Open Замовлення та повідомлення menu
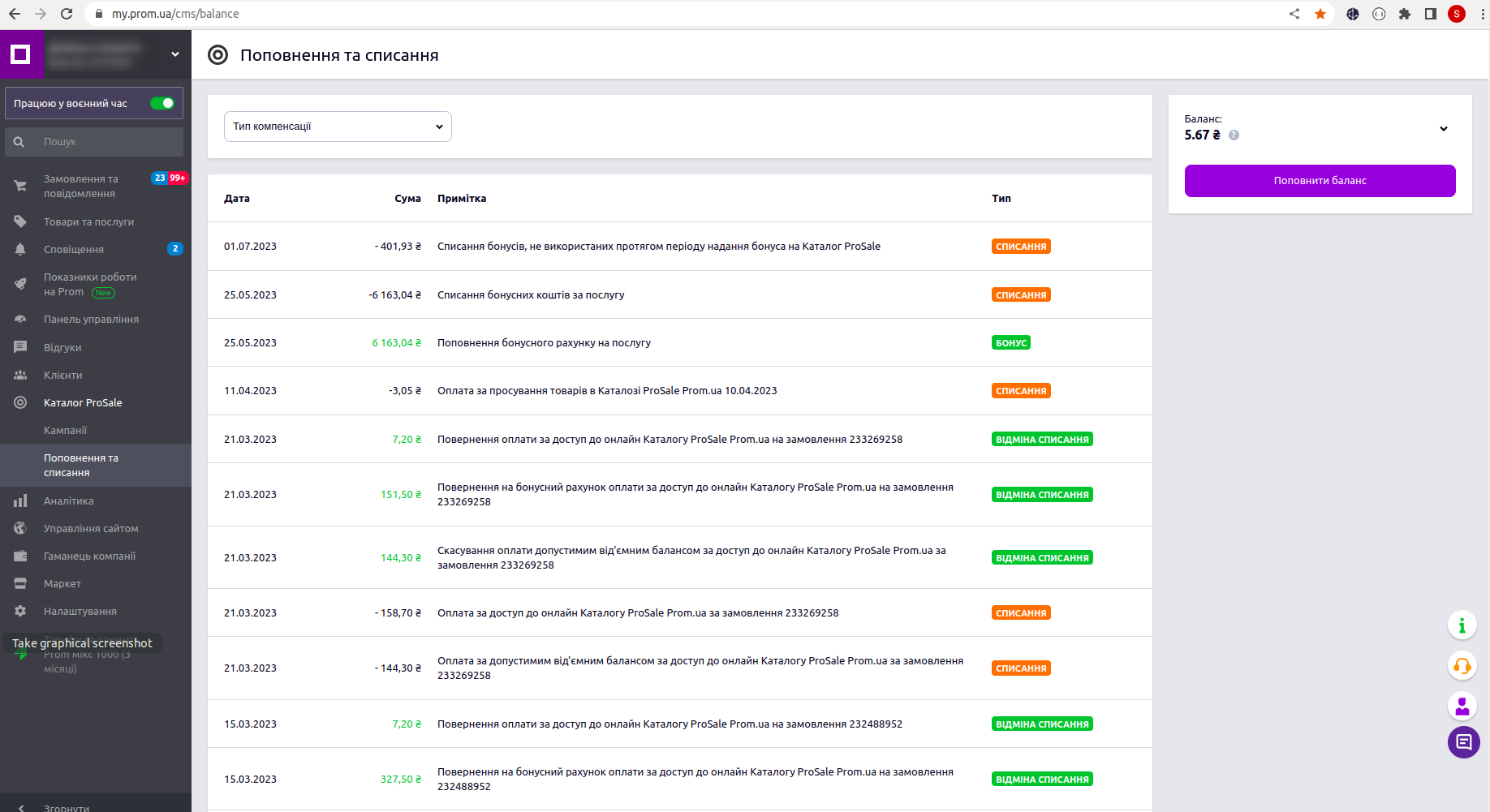The width and height of the screenshot is (1490, 812). coord(80,186)
